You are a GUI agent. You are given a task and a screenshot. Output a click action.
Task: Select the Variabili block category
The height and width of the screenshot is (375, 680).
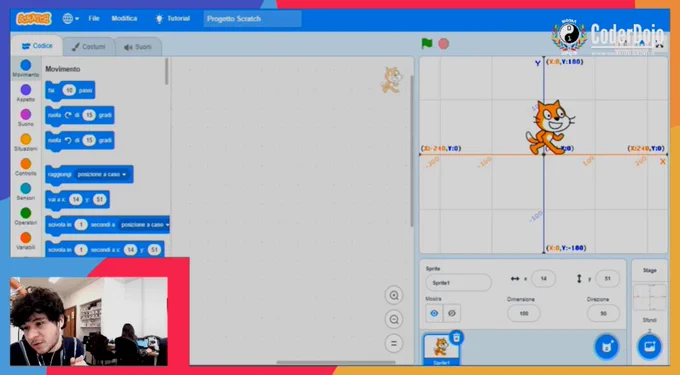click(x=26, y=241)
